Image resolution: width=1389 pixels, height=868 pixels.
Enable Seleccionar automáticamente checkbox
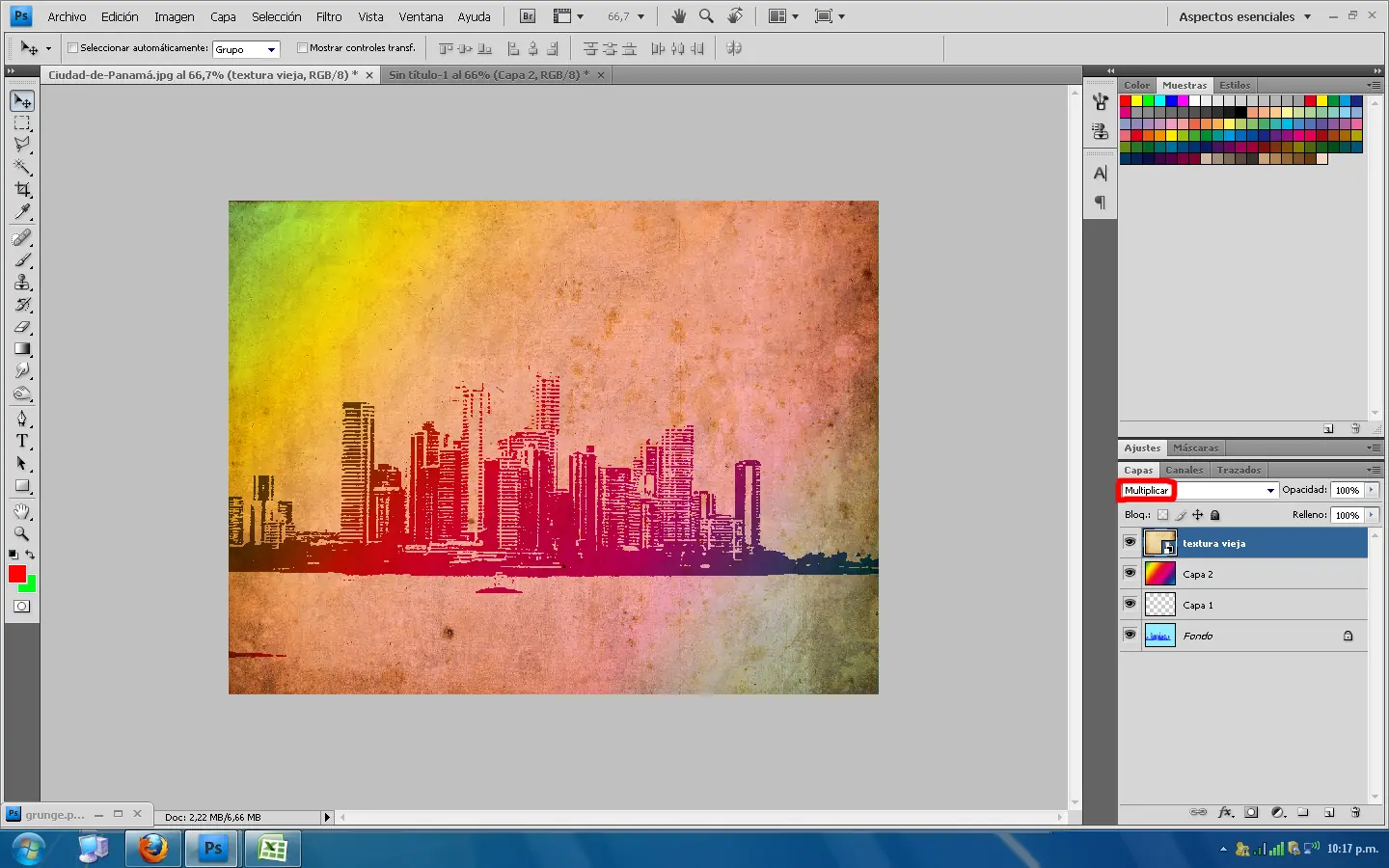(72, 48)
